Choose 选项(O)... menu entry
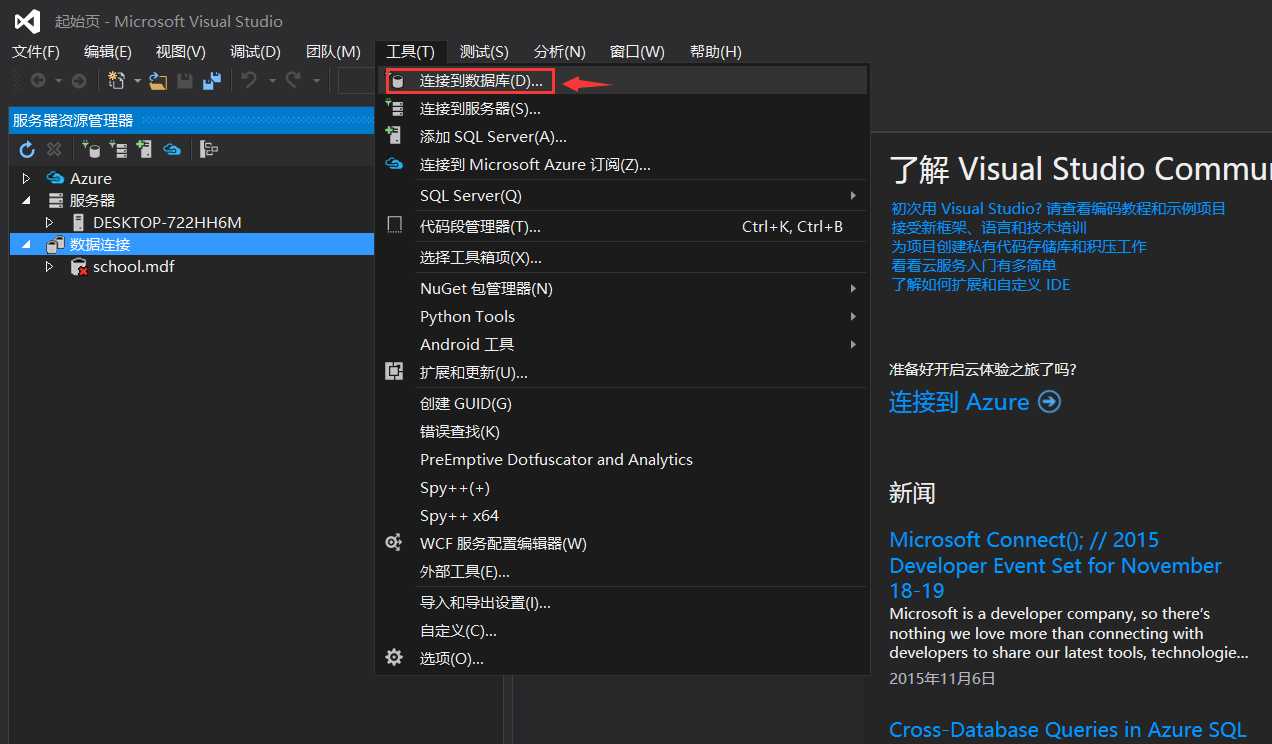Screen dimensions: 1272x744 click(622, 658)
